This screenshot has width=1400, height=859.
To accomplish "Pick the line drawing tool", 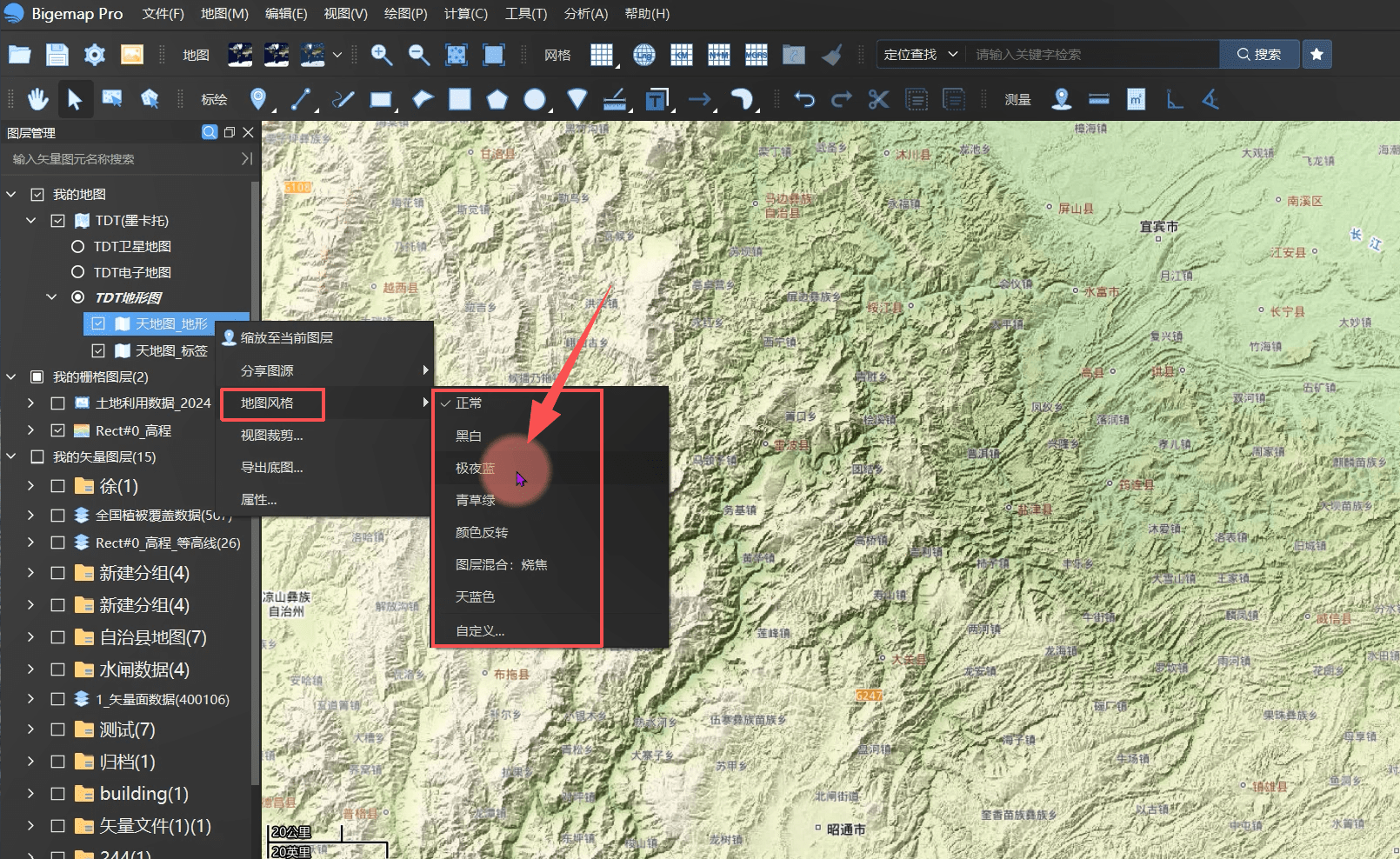I will pyautogui.click(x=301, y=99).
